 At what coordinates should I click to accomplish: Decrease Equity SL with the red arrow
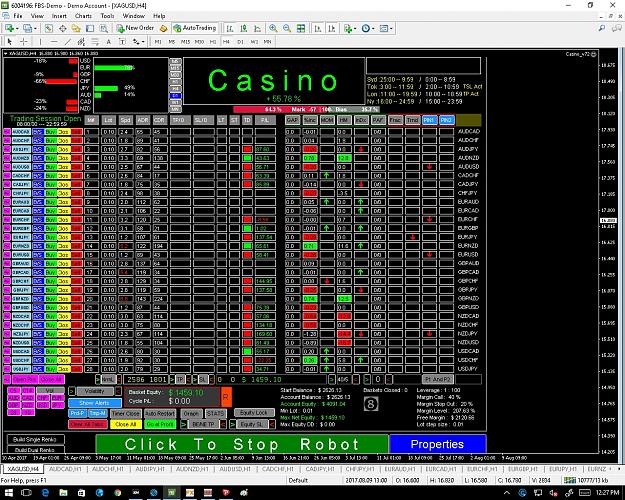click(x=272, y=424)
